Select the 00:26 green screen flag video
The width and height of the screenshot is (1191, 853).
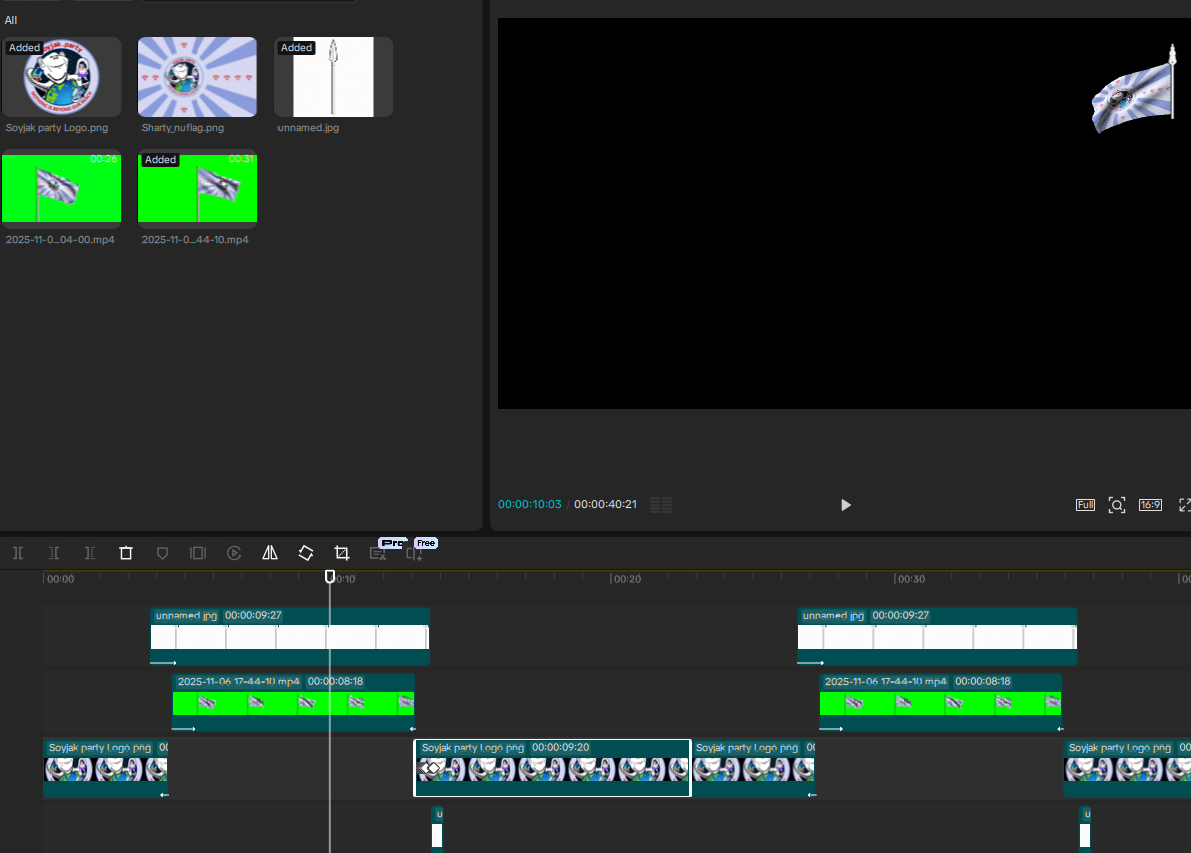62,187
